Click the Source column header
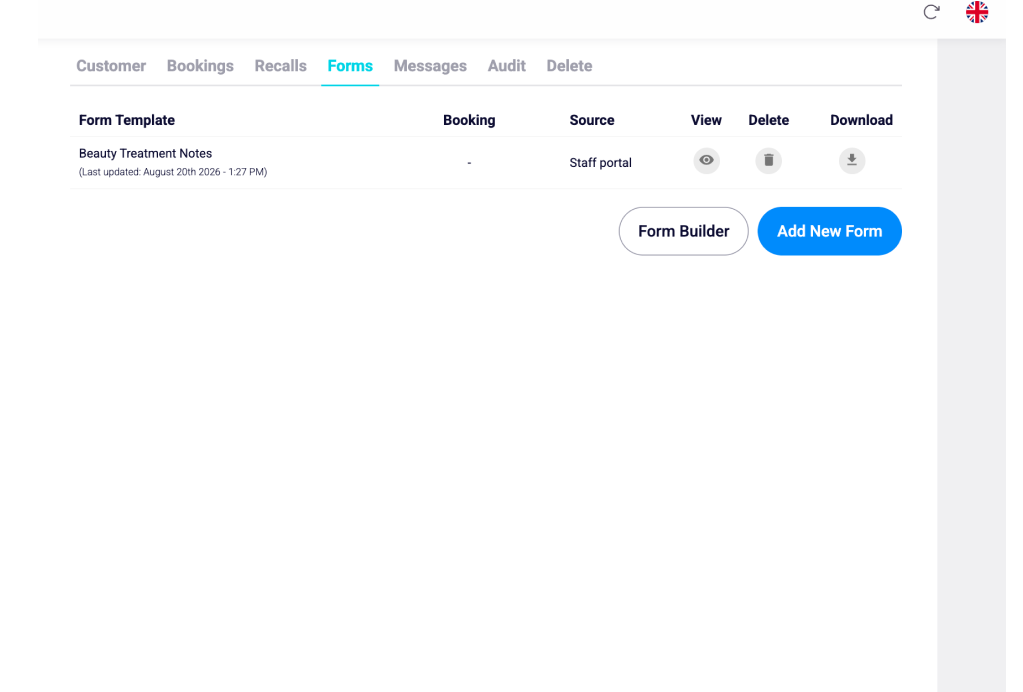Image resolution: width=1023 pixels, height=692 pixels. point(592,120)
